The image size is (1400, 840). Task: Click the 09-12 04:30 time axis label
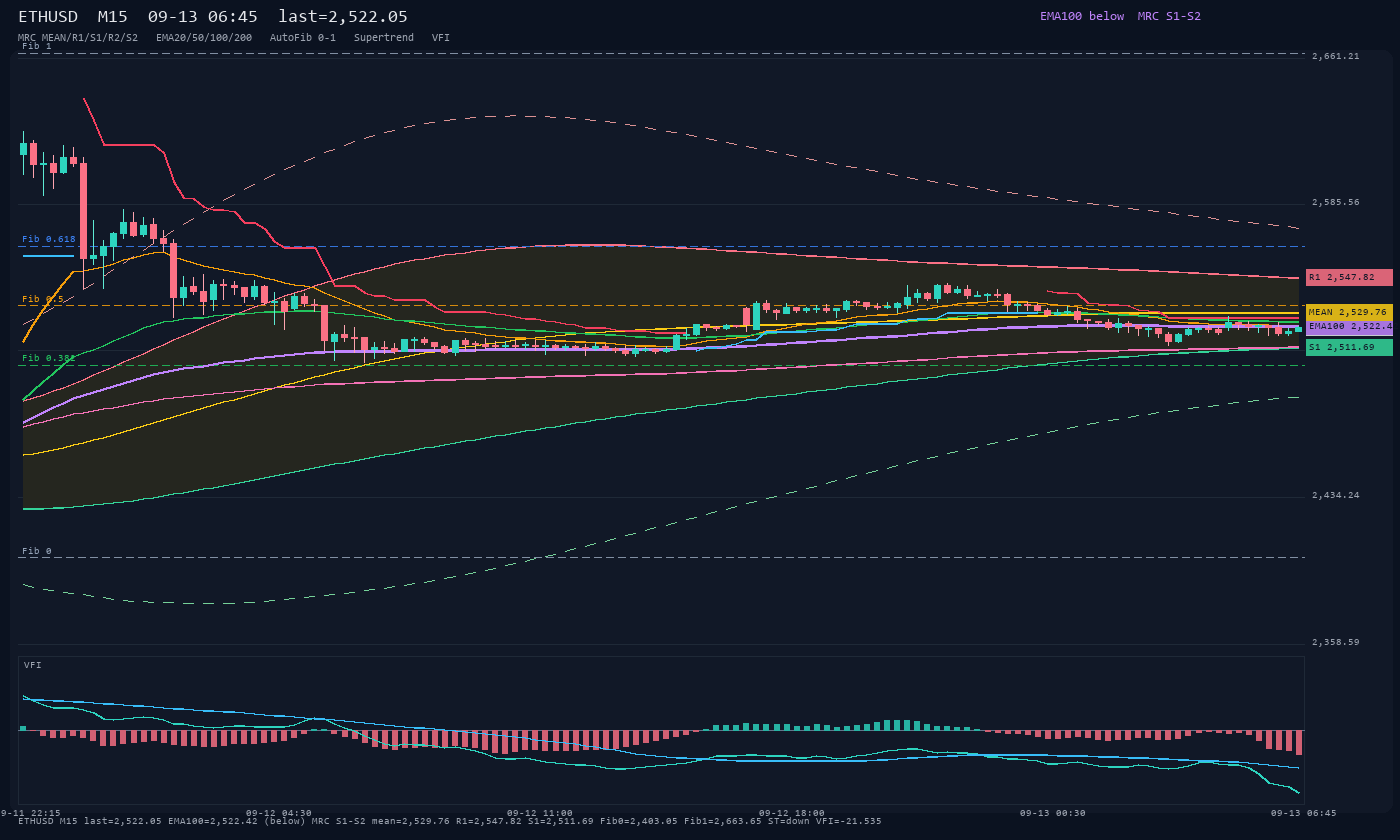[x=278, y=813]
